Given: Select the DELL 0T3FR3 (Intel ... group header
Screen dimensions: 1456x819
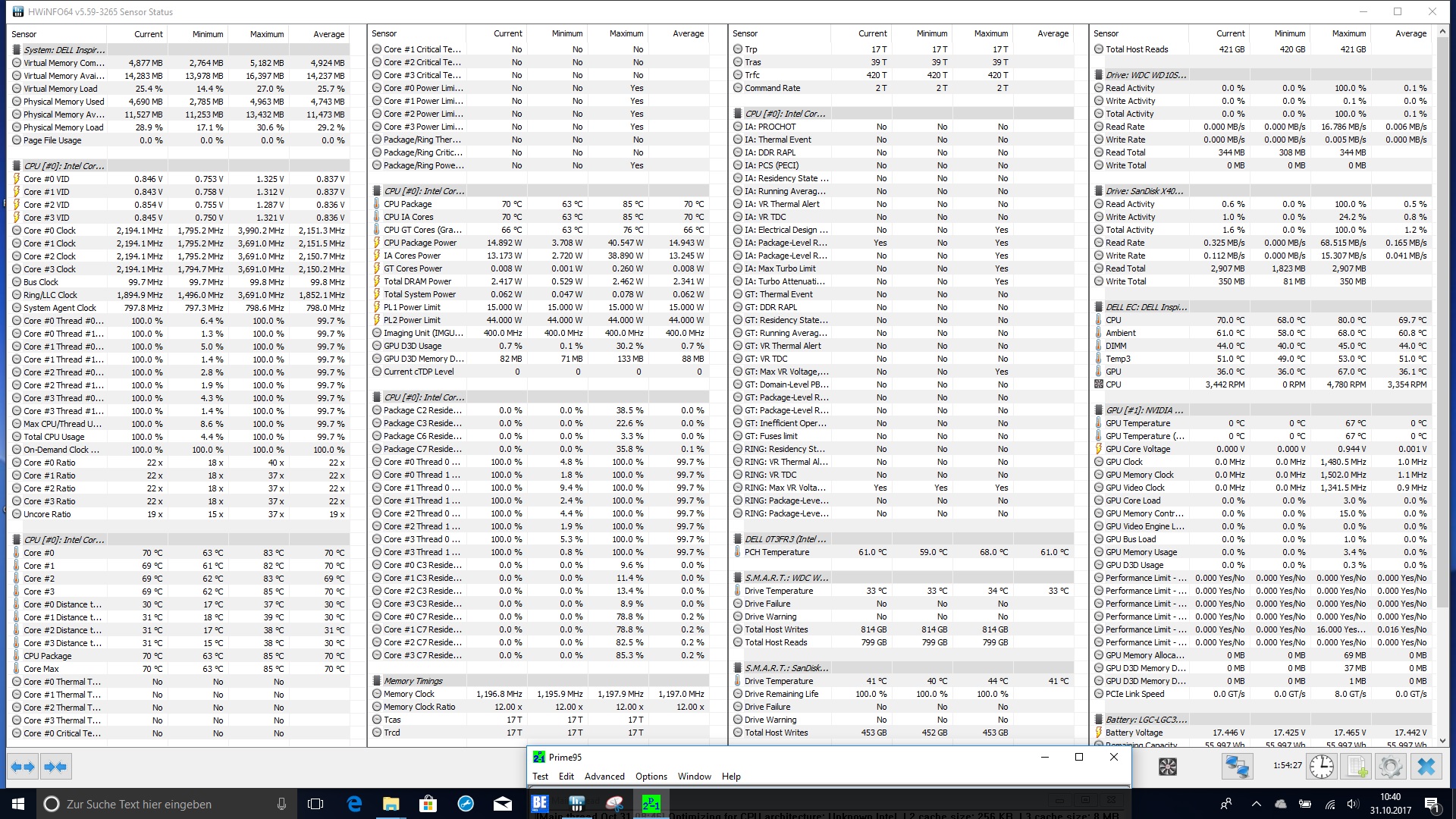Looking at the screenshot, I should click(x=902, y=539).
